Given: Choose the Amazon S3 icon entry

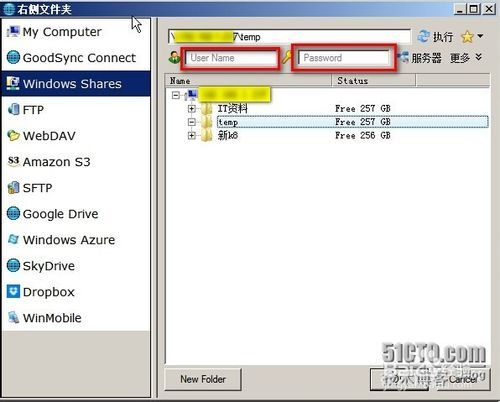Looking at the screenshot, I should click(13, 162).
